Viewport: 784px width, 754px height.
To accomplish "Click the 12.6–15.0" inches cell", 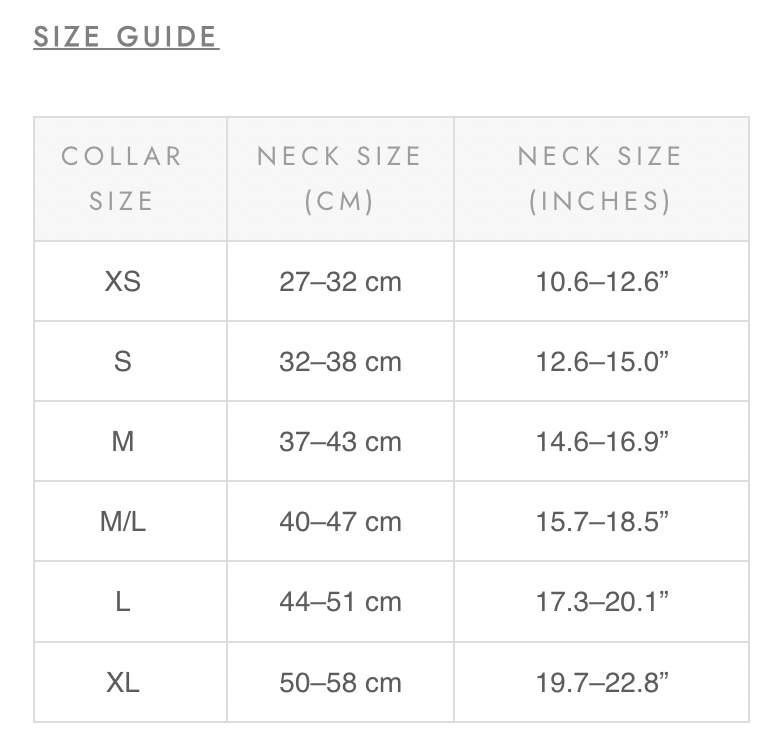I will tap(601, 361).
